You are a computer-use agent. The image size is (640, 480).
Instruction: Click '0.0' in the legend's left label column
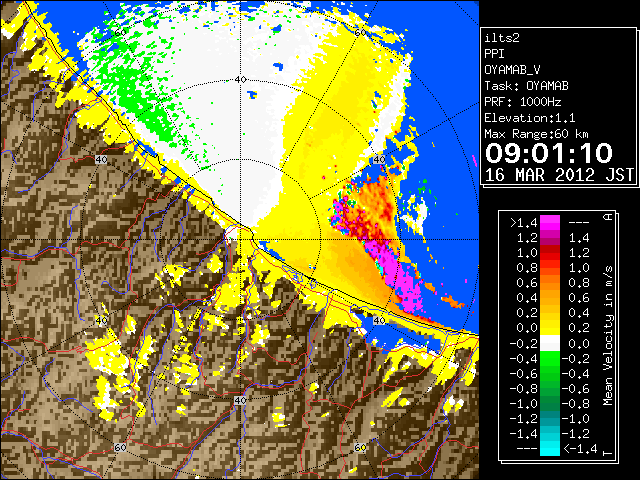tap(527, 328)
